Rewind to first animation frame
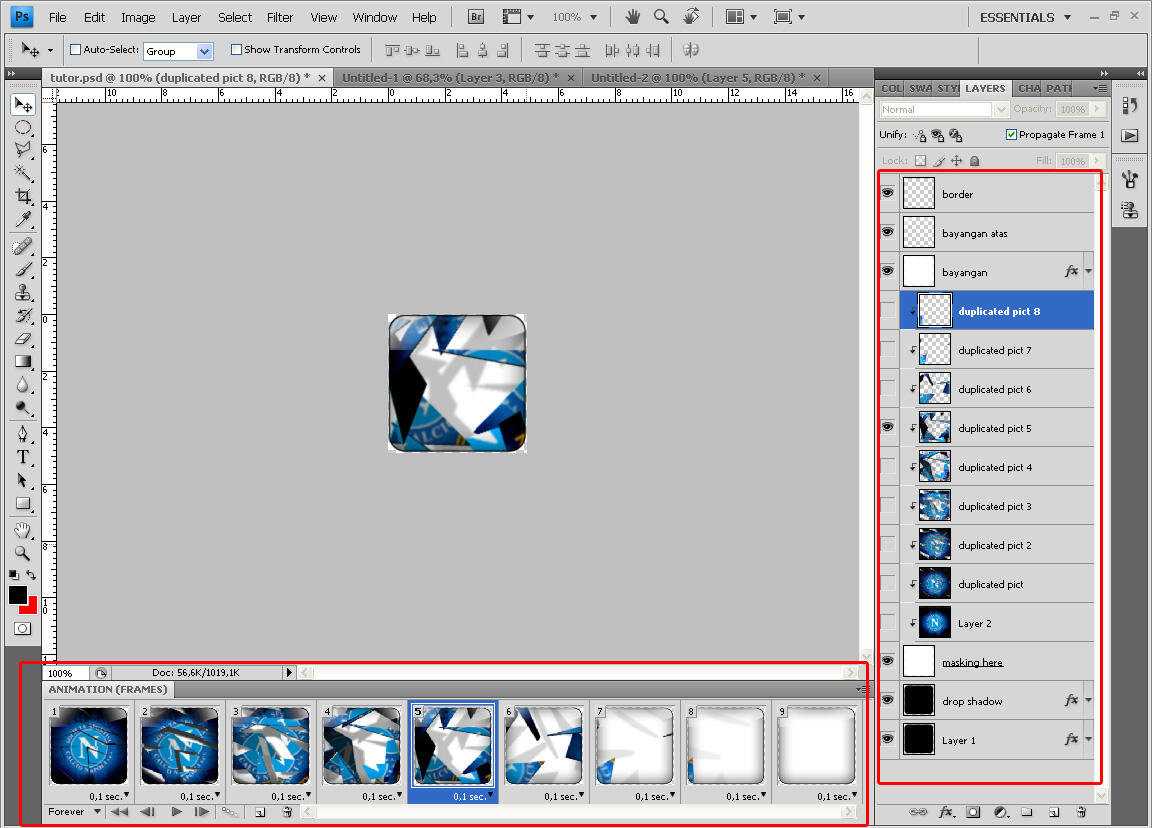Image resolution: width=1152 pixels, height=828 pixels. 120,811
